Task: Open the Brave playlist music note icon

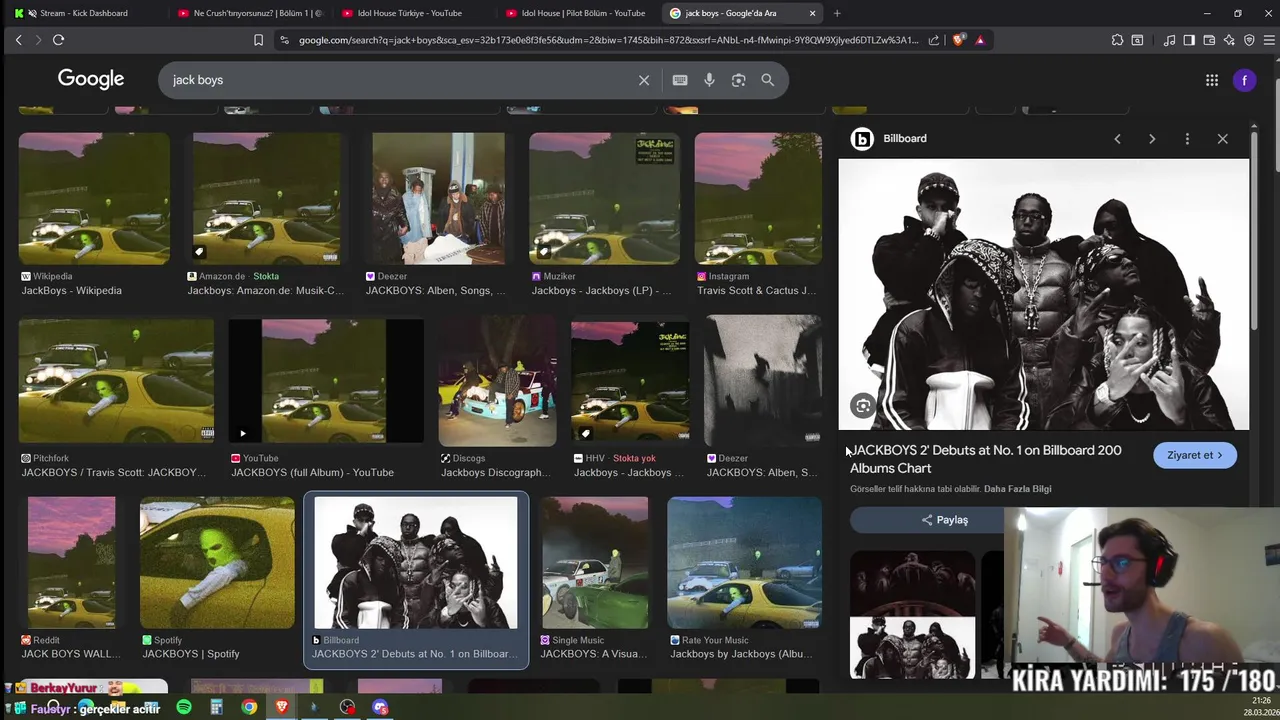Action: click(1169, 40)
